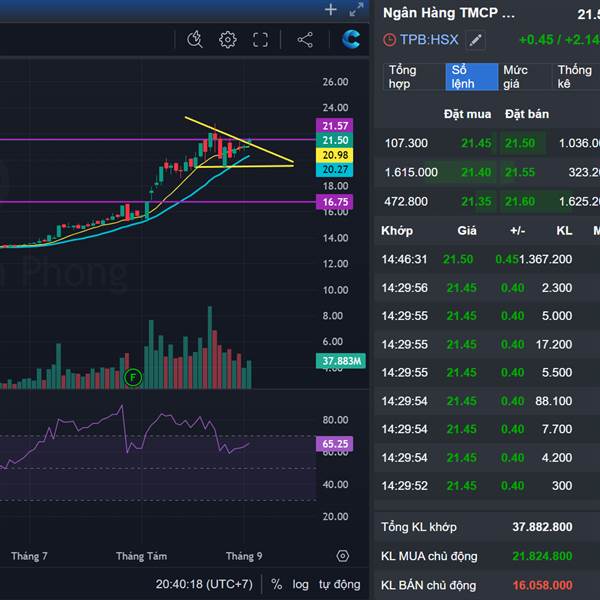600x600 pixels.
Task: Click the KL column header
Action: click(564, 231)
